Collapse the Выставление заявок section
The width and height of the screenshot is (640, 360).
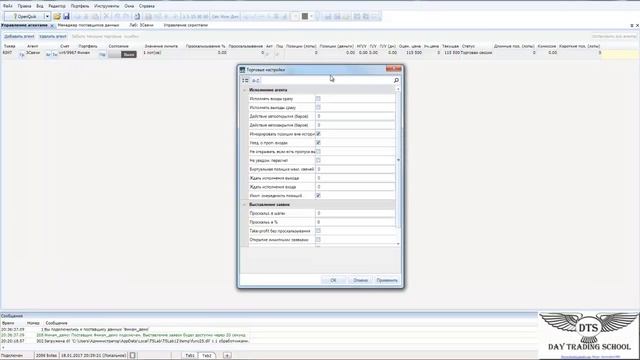pyautogui.click(x=245, y=204)
